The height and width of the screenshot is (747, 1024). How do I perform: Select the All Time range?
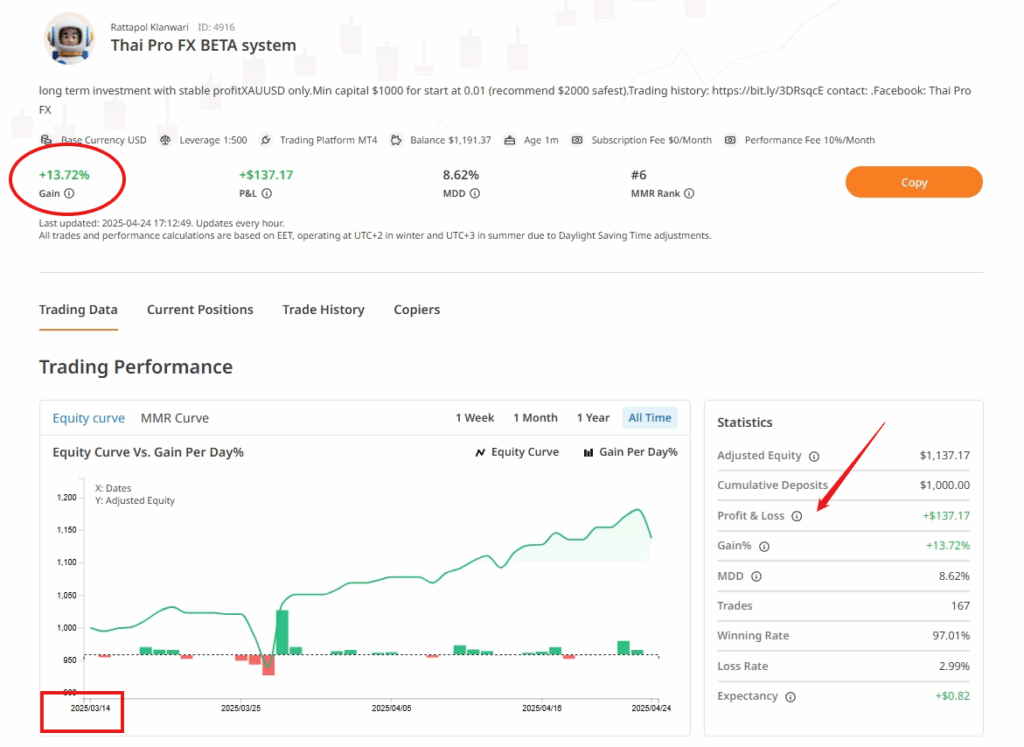[x=650, y=418]
